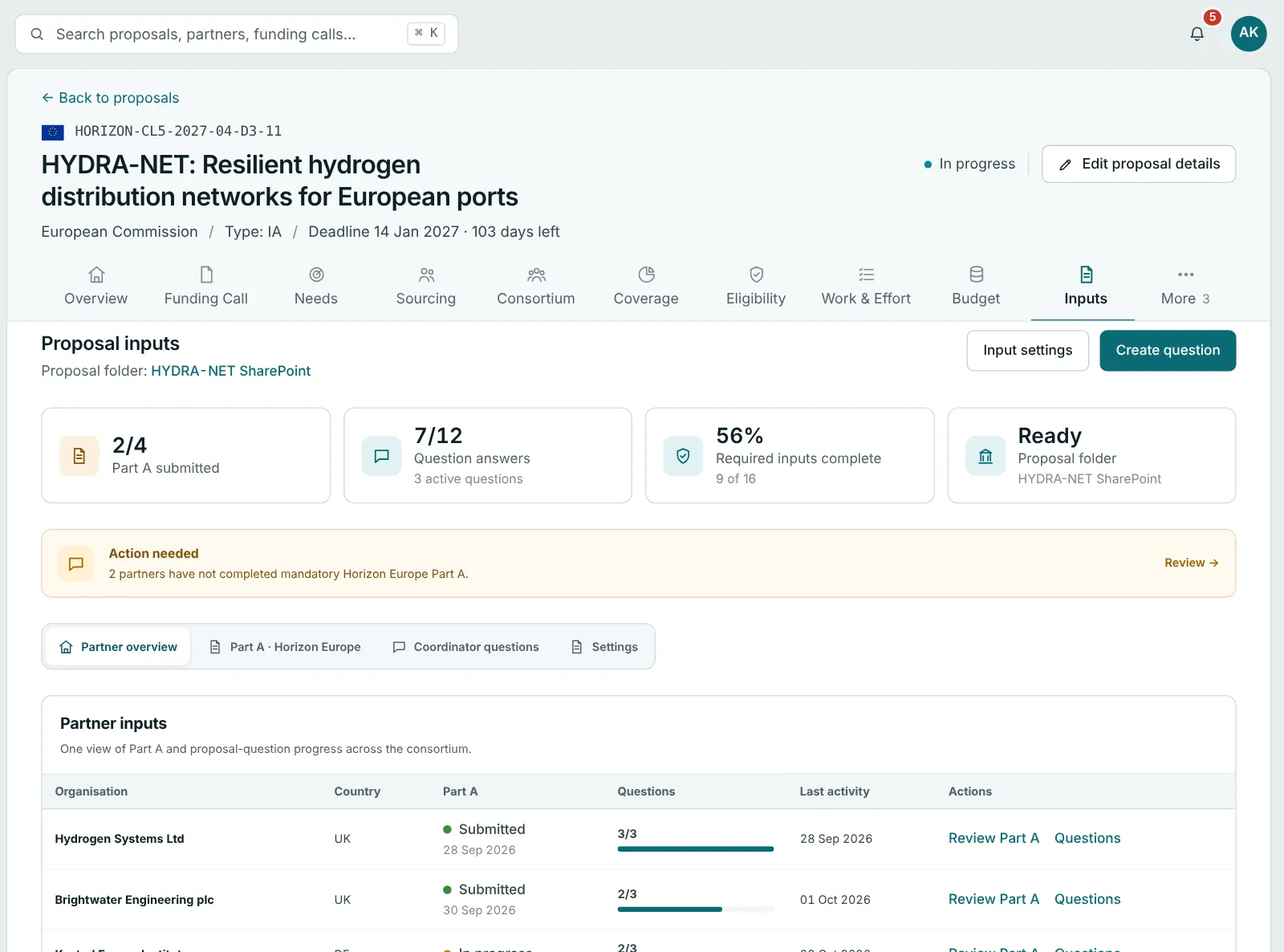The image size is (1284, 952).
Task: Click the Part A submitted card icon
Action: coord(79,456)
